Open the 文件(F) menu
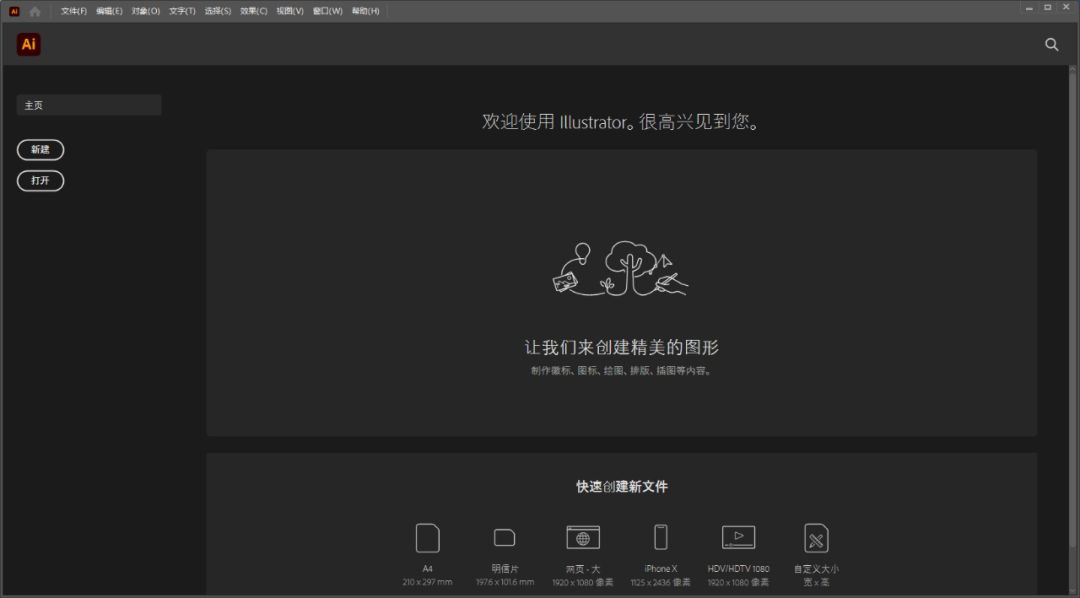Screen dimensions: 1080x598 click(74, 11)
